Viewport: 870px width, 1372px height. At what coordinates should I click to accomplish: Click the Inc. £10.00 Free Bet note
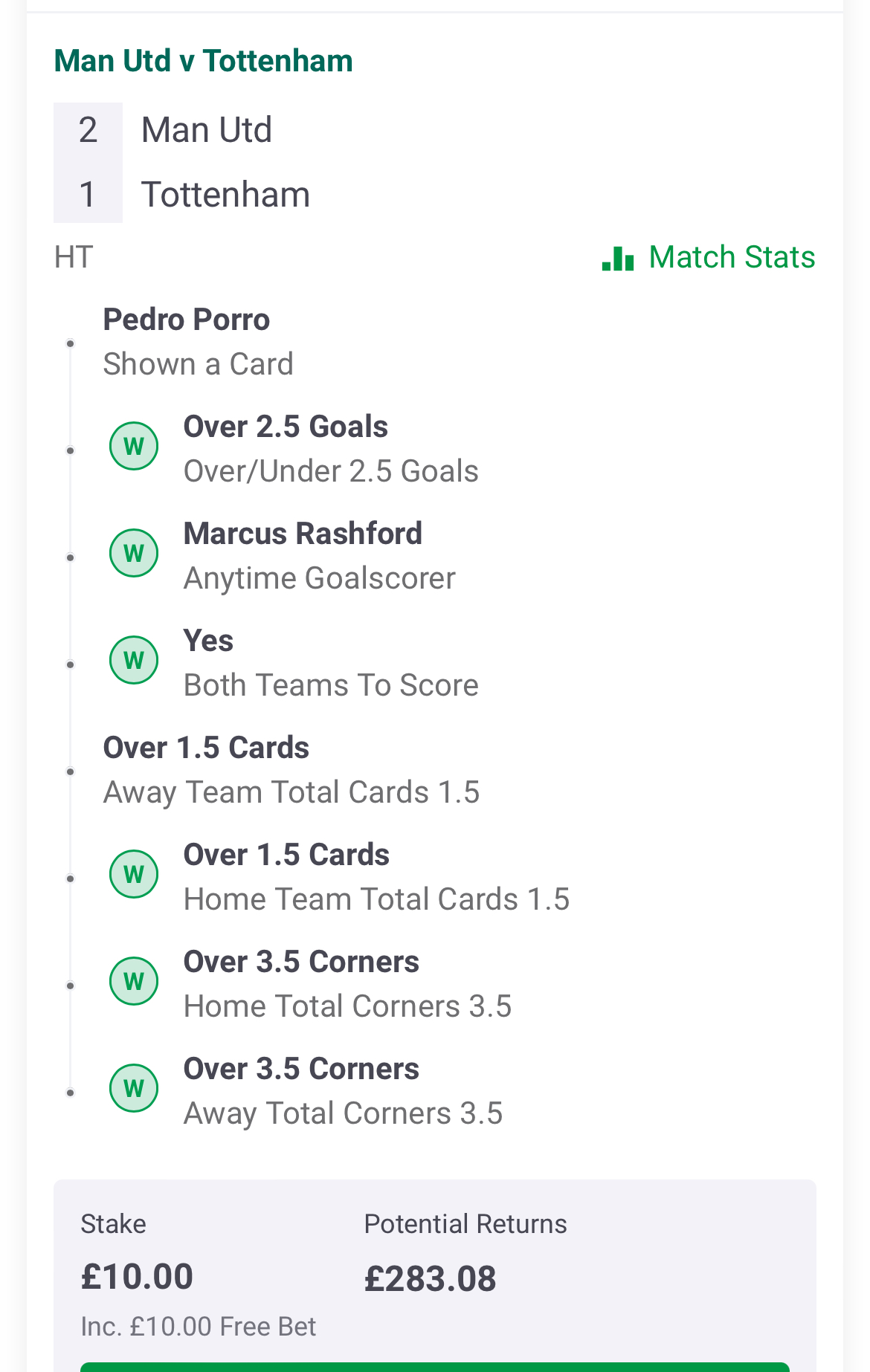pyautogui.click(x=199, y=1327)
